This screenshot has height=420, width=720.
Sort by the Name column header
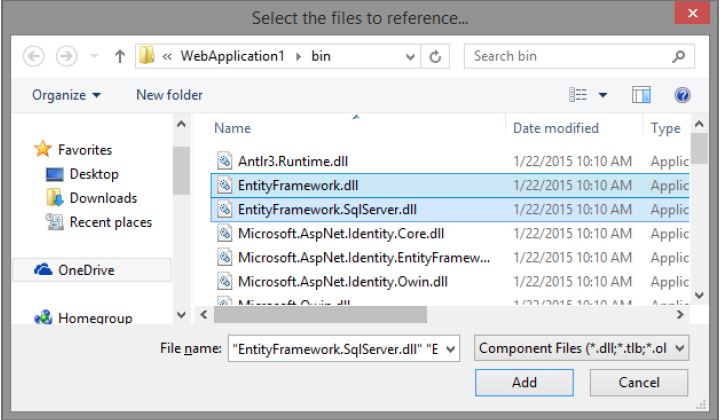(x=232, y=128)
